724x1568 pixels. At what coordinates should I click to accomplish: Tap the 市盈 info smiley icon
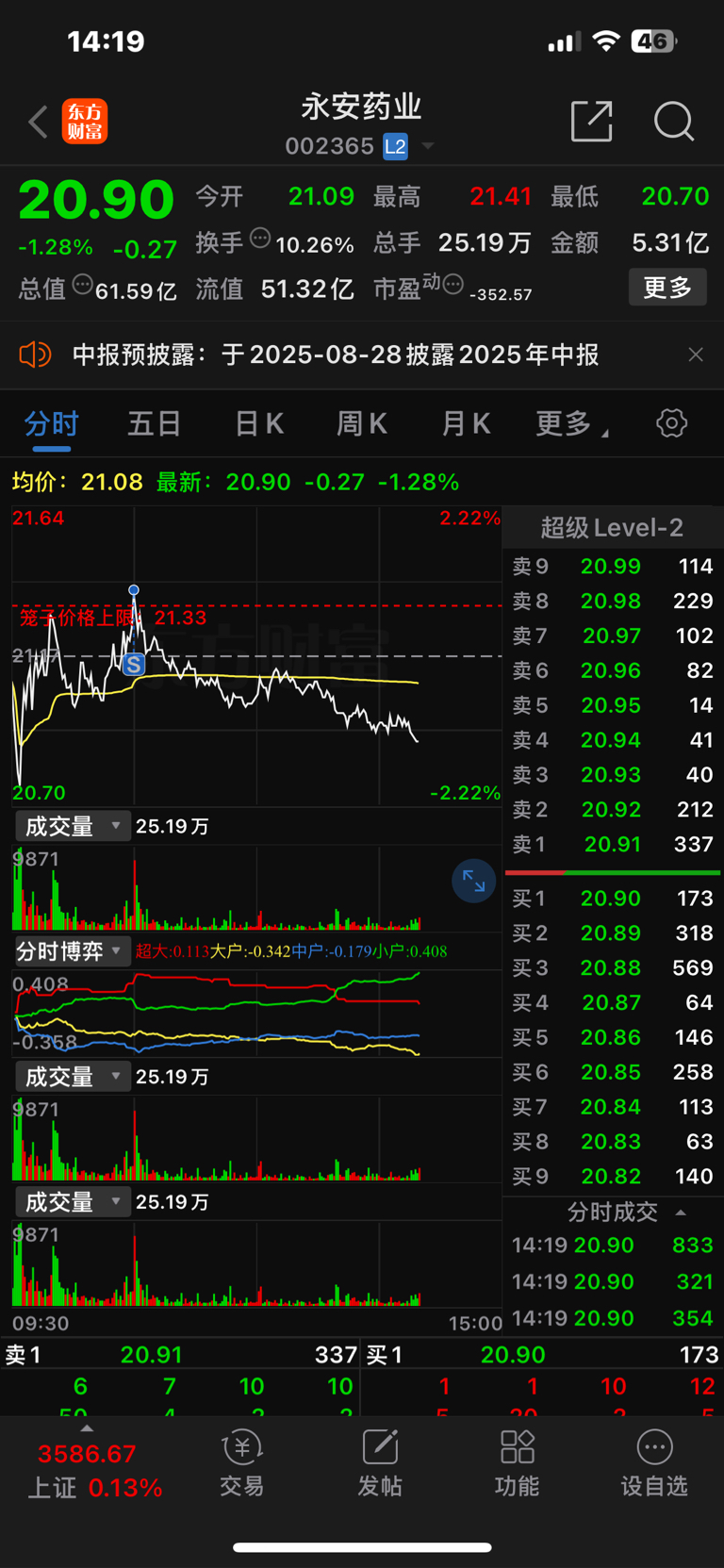[x=453, y=284]
